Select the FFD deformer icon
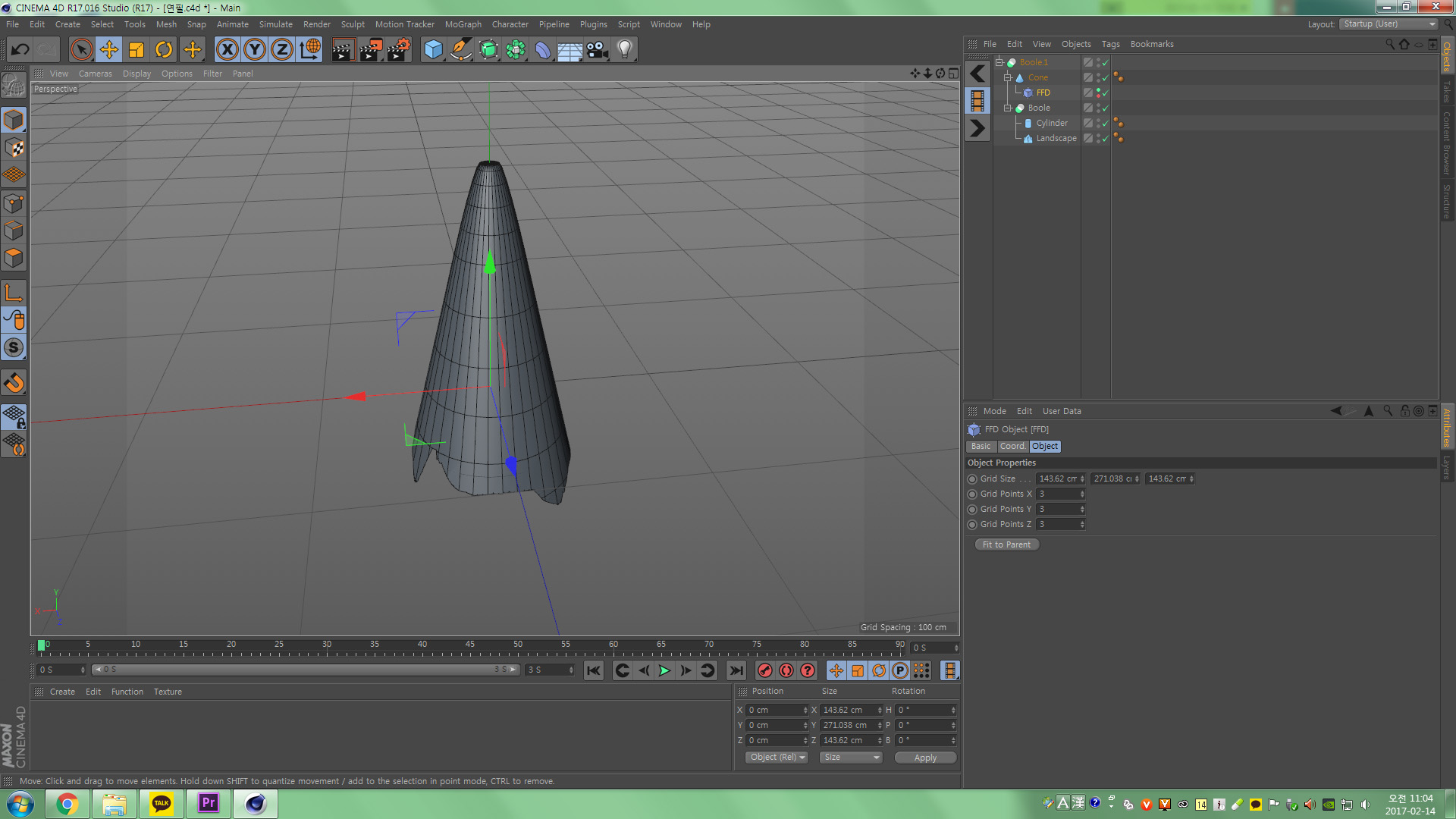 click(1029, 92)
